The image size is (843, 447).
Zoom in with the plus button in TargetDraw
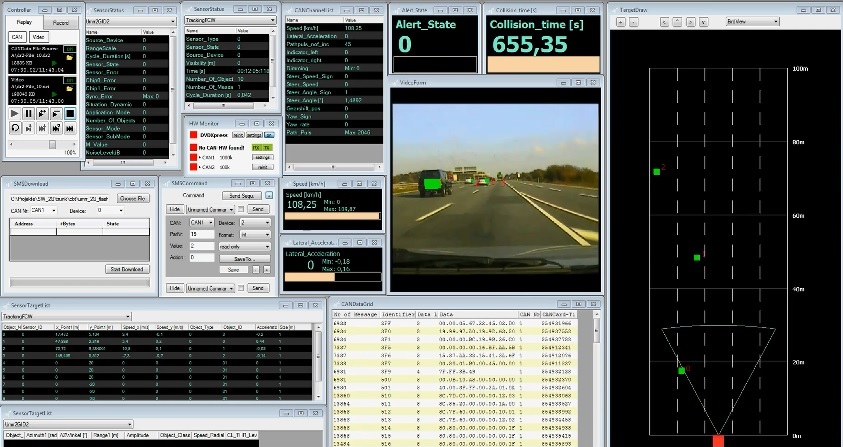(x=620, y=22)
